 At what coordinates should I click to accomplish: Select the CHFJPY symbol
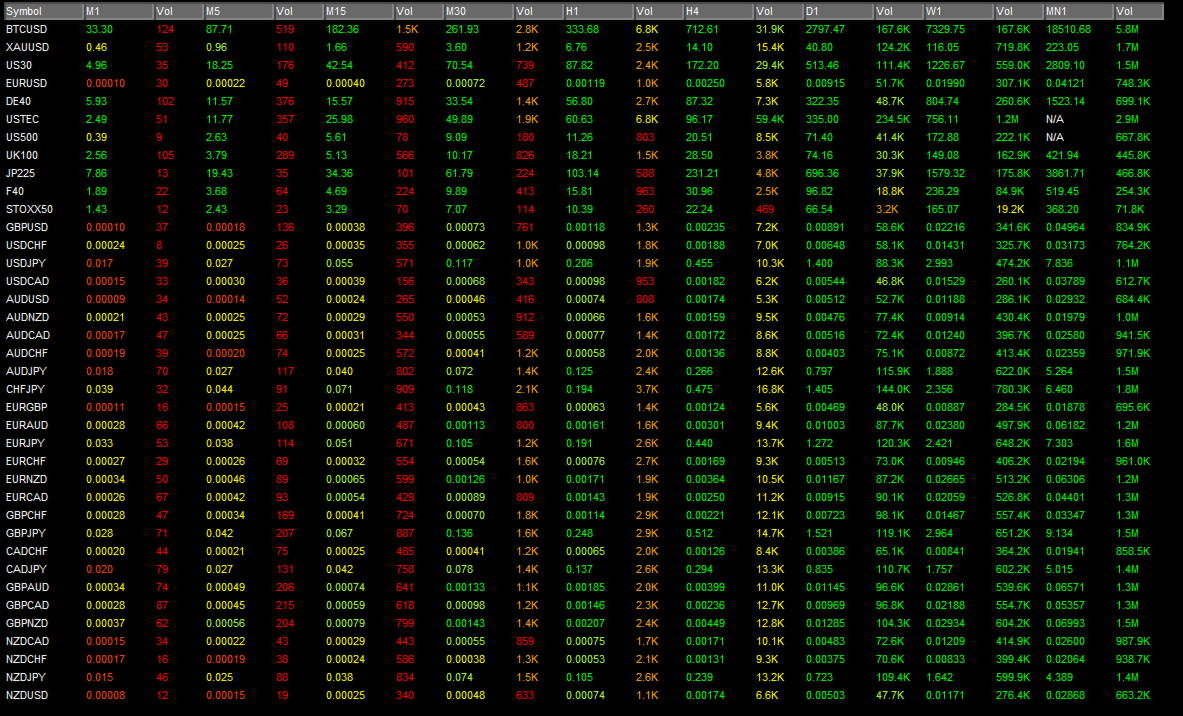point(25,389)
